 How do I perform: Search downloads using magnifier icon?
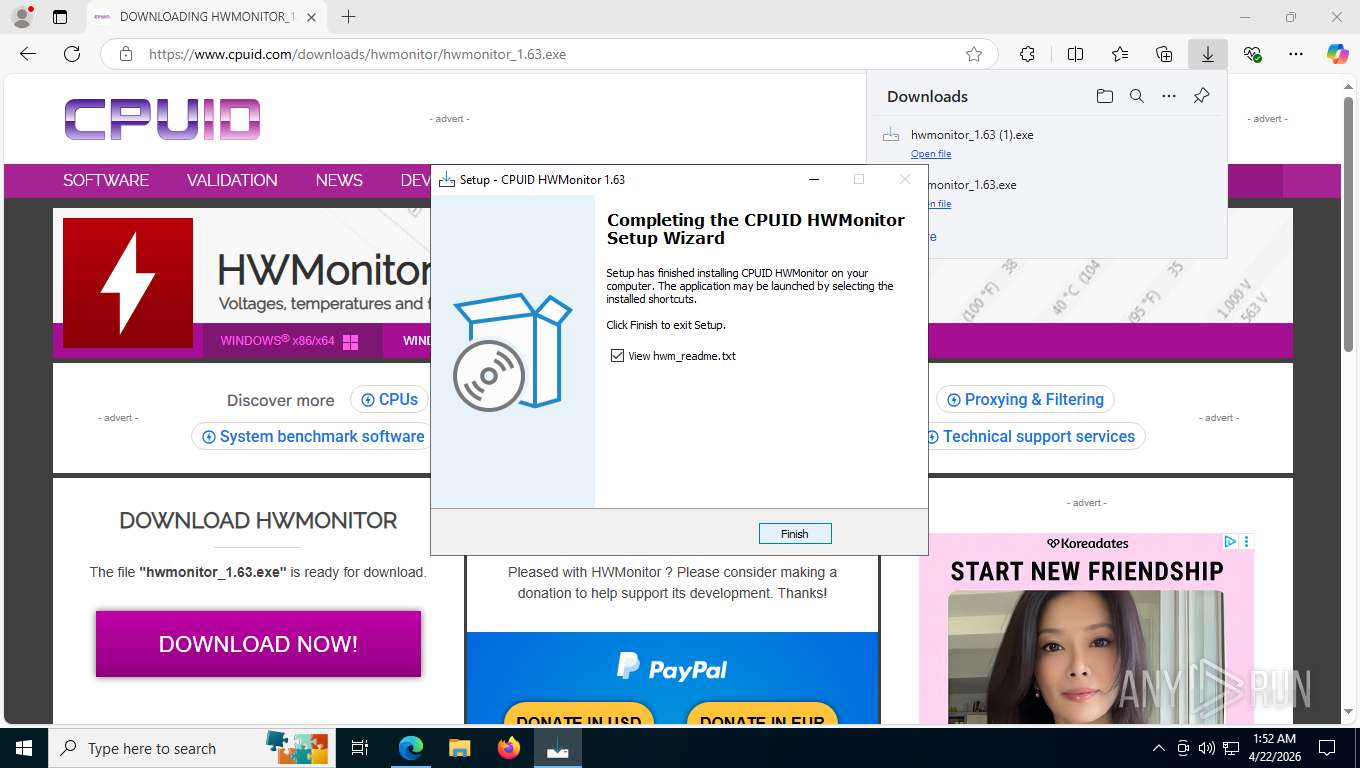point(1137,96)
